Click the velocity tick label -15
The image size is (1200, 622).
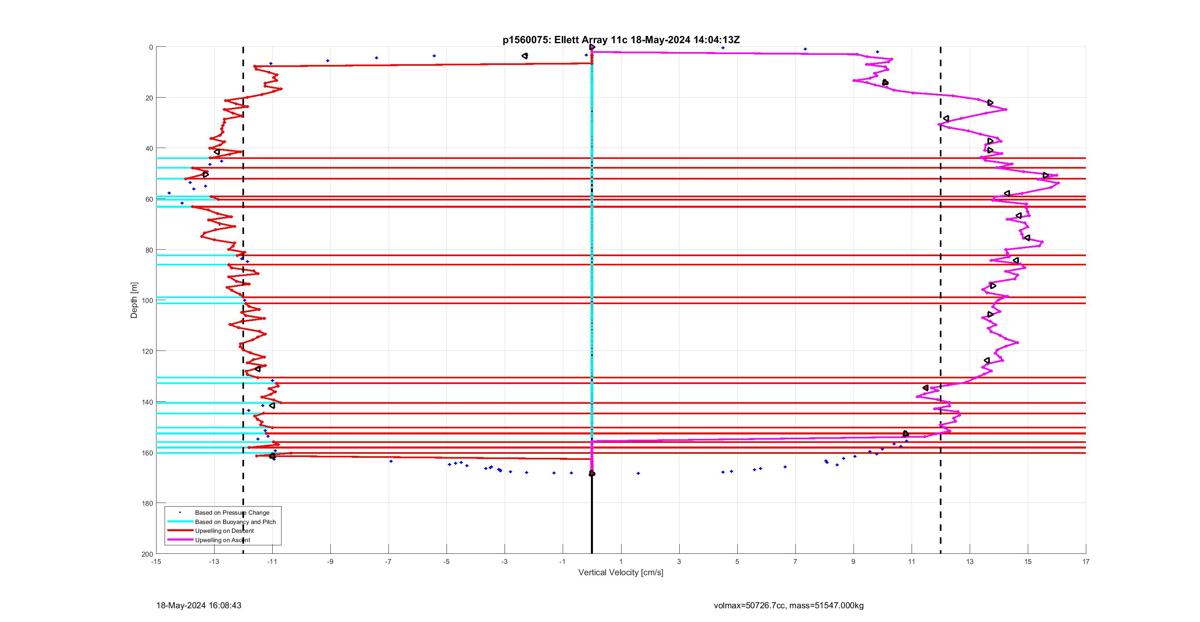156,562
